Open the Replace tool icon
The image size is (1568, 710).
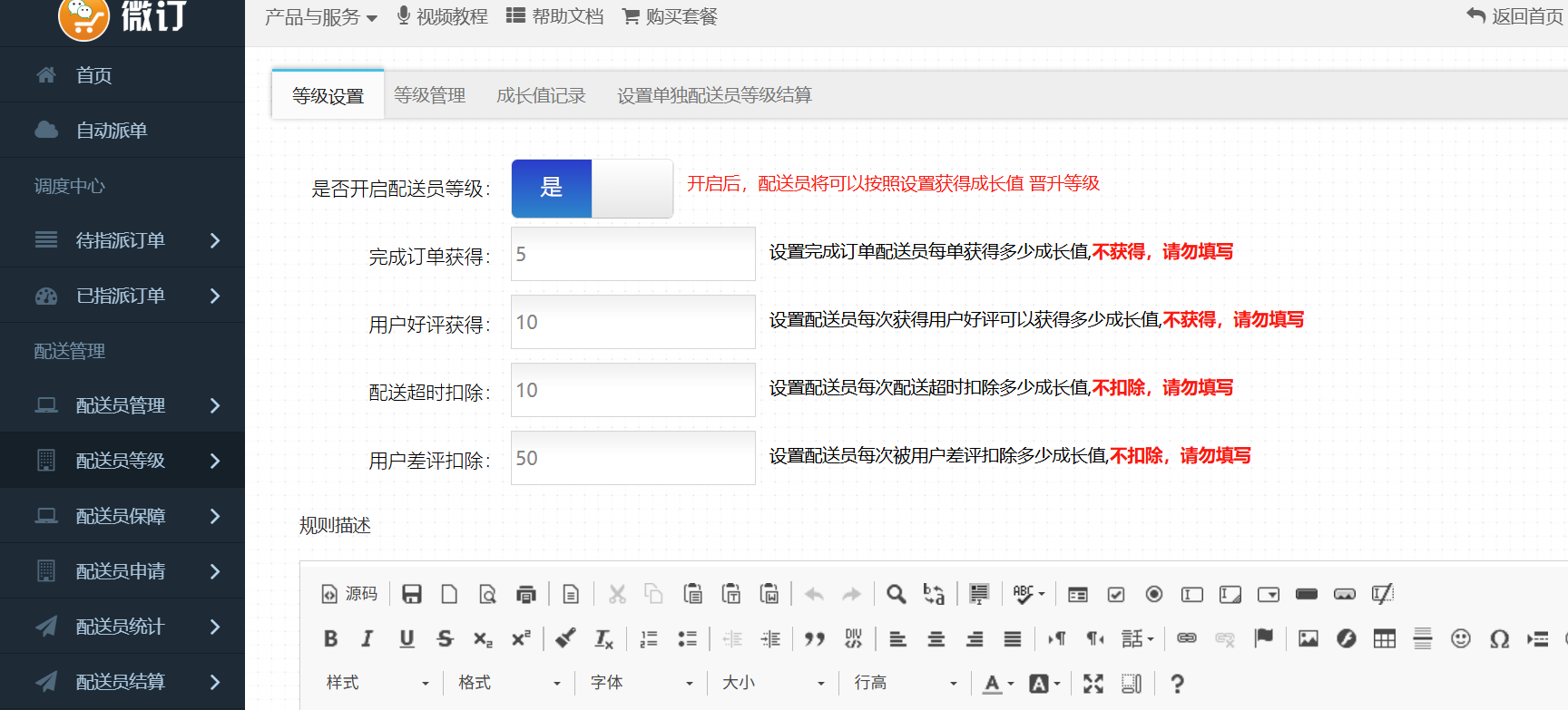pyautogui.click(x=934, y=594)
